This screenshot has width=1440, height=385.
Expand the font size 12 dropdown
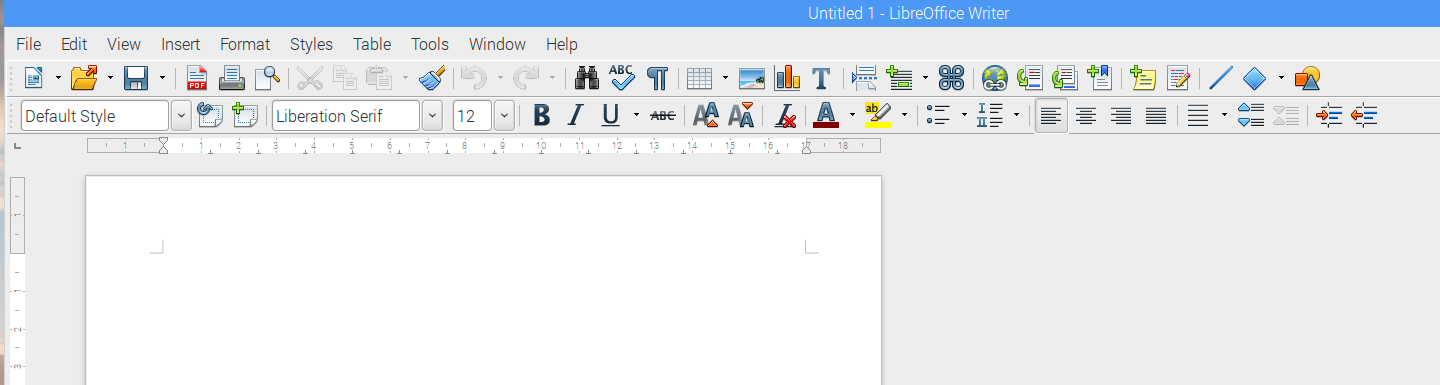click(x=504, y=116)
